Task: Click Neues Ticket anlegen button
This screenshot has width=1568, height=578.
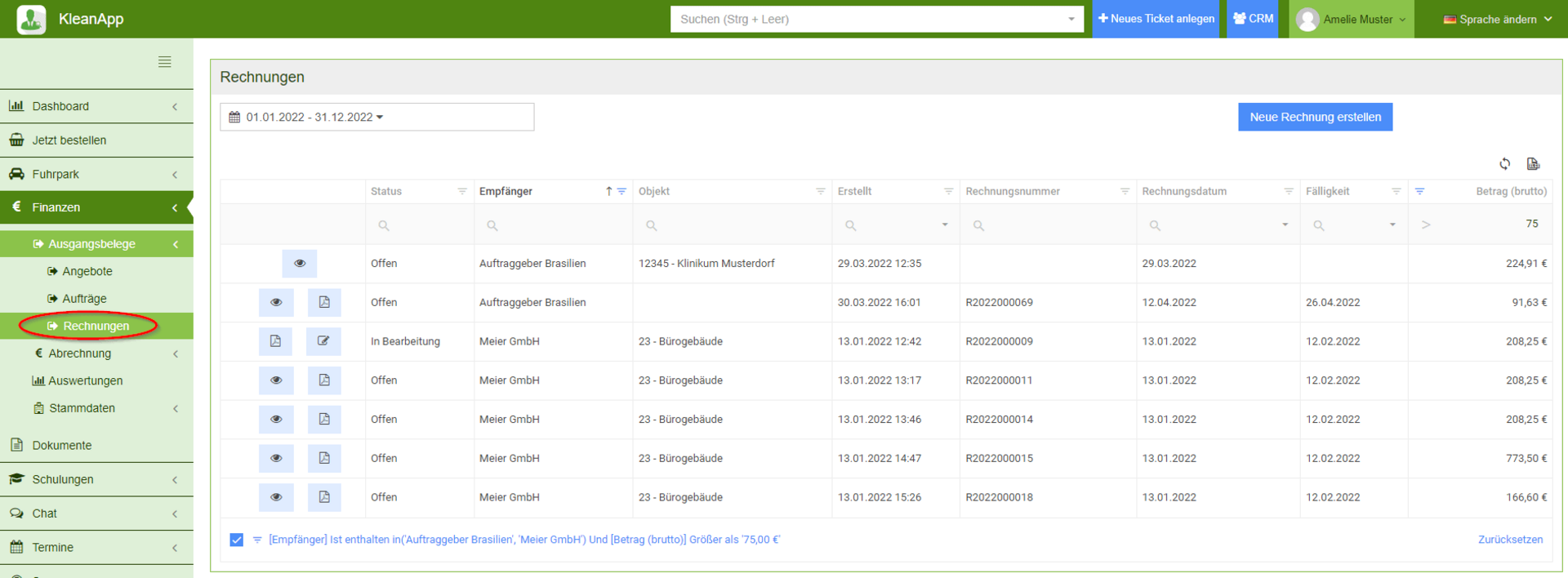Action: [1156, 19]
